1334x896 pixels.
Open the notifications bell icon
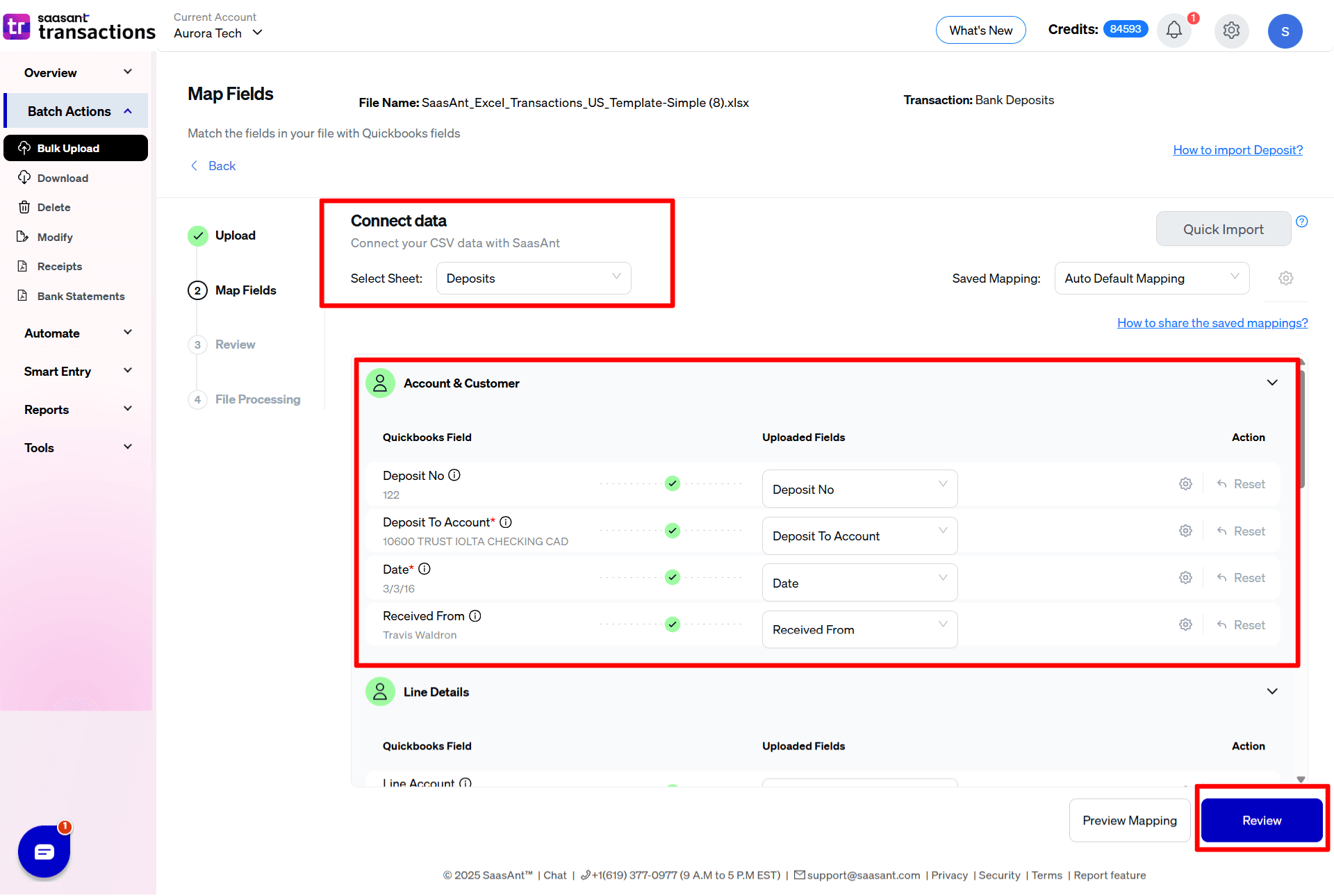click(x=1174, y=31)
